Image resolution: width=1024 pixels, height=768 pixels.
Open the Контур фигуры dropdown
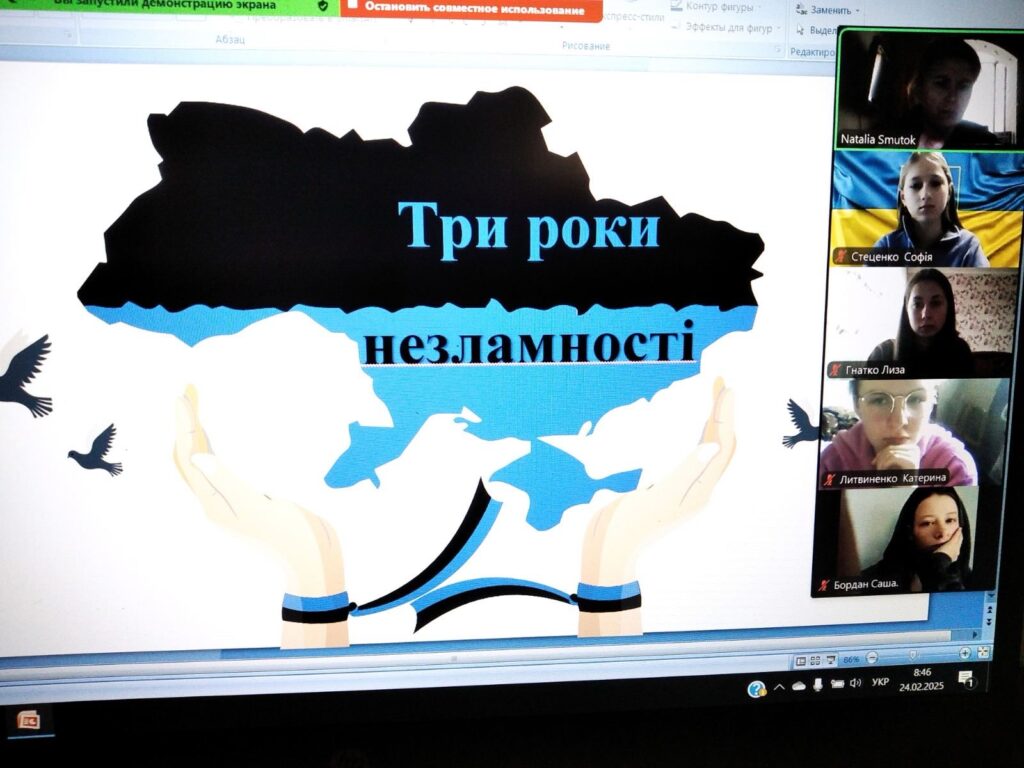coord(718,7)
